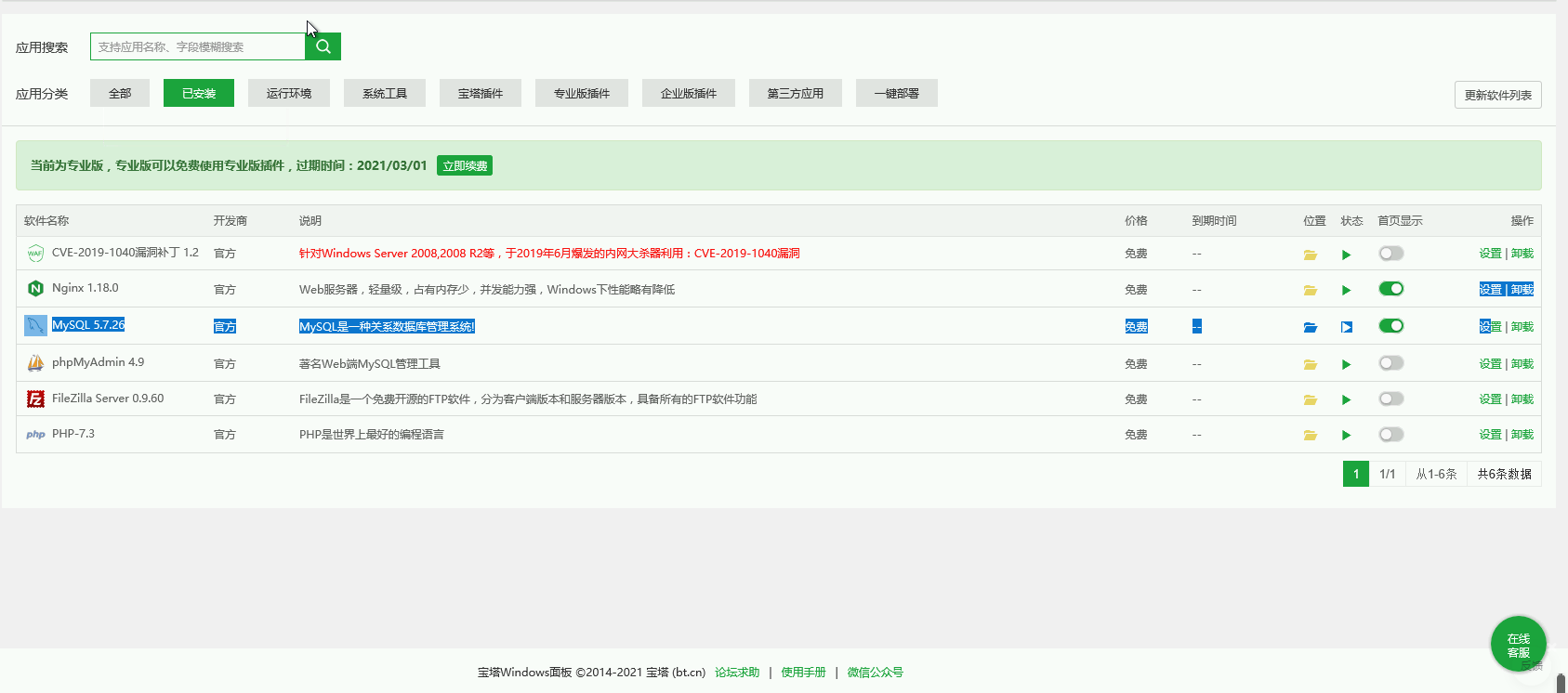This screenshot has width=1568, height=693.
Task: Open 设置 for Nginx 1.18.0
Action: pyautogui.click(x=1490, y=290)
